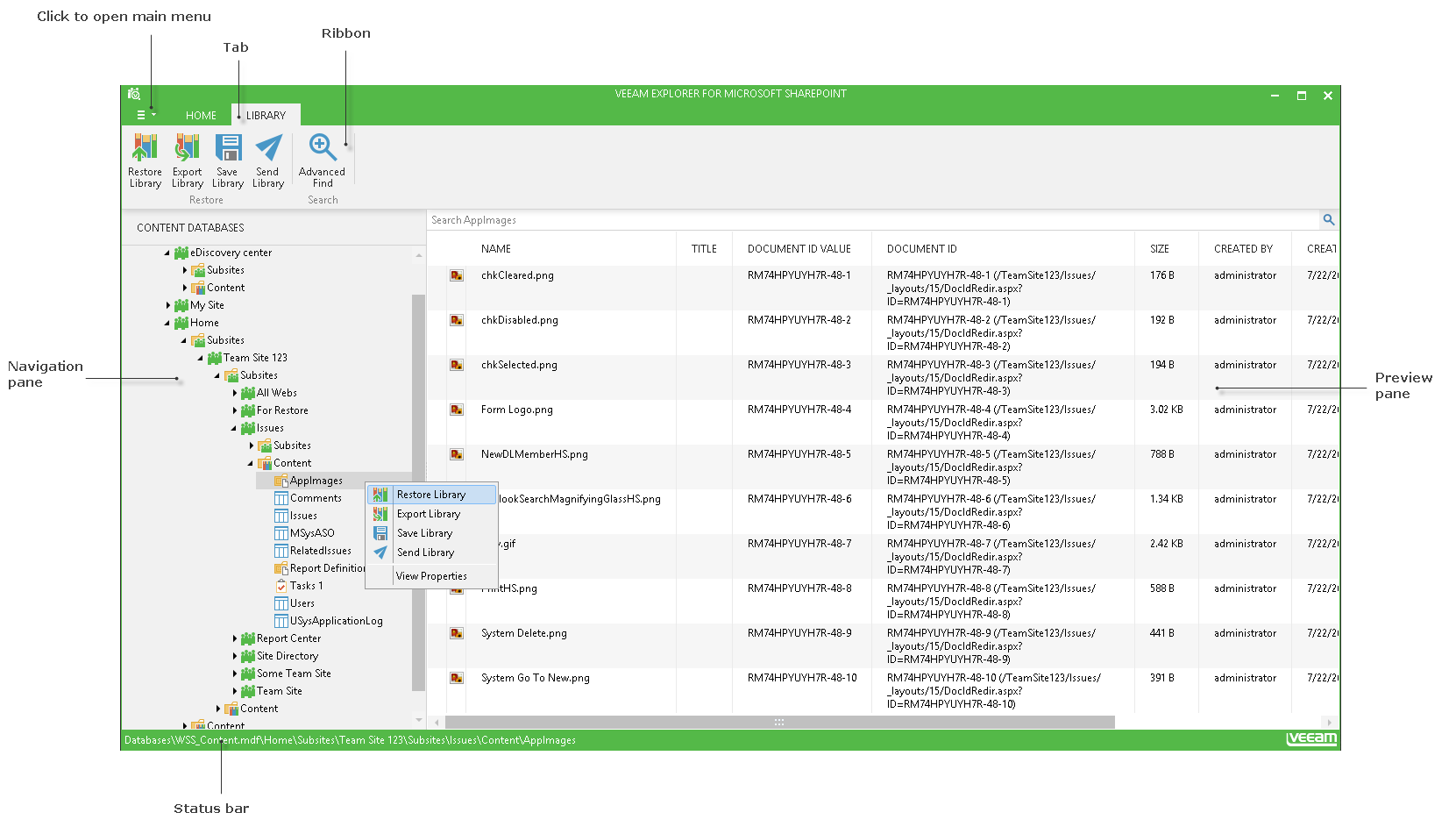Sort by DOCUMENT ID VALUE column header
1456x834 pixels.
[x=799, y=249]
